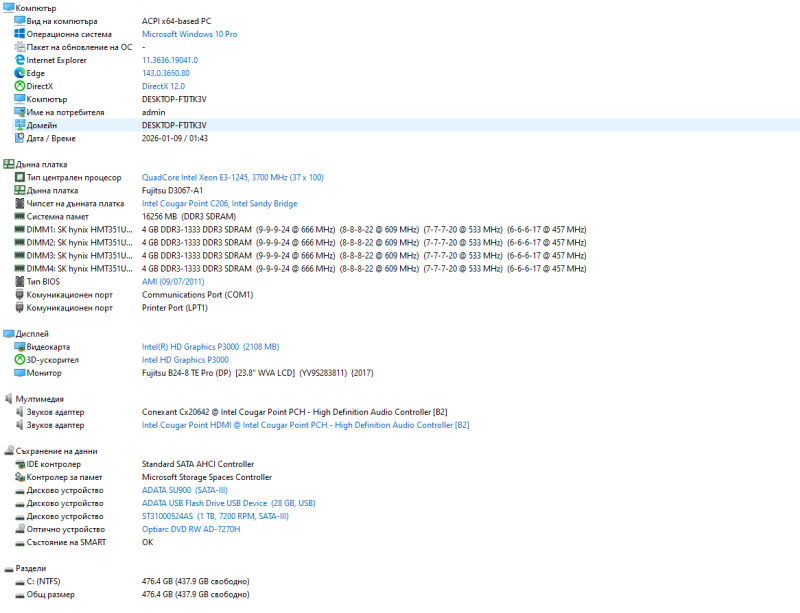Click the Видеокарта display icon
Viewport: 800px width, 613px height.
tap(19, 347)
